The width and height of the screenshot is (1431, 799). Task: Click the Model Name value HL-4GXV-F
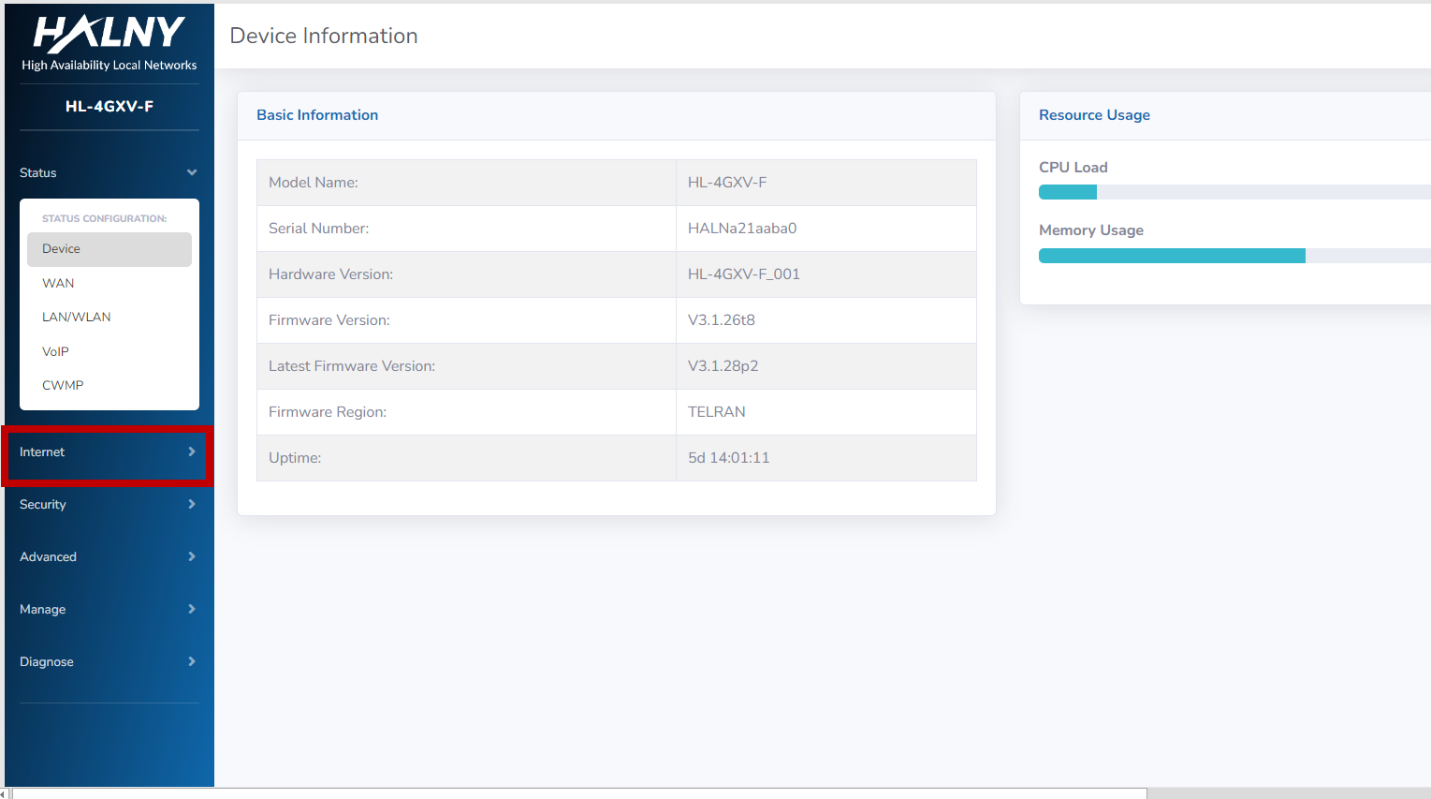(x=727, y=182)
